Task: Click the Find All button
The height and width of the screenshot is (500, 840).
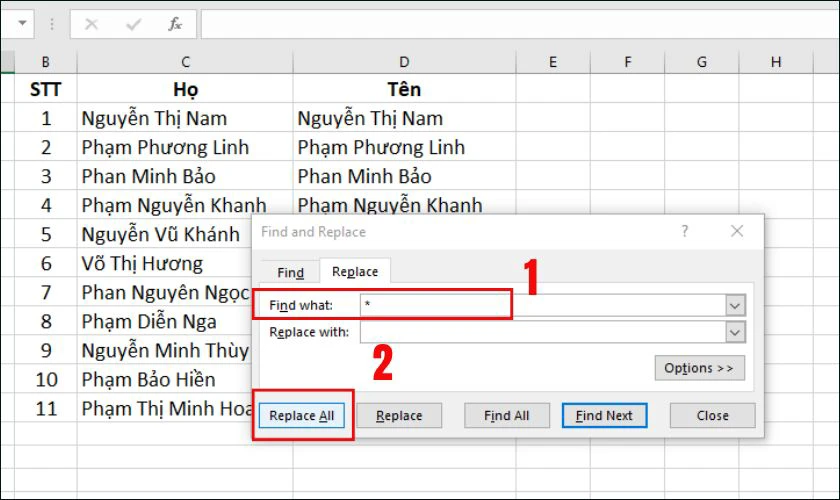Action: 507,416
